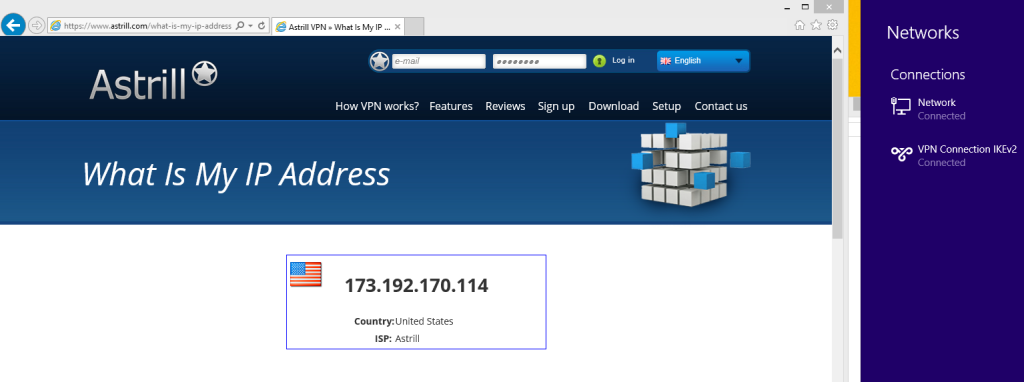Open How VPN works? menu item
Screen dimensions: 1024x382
click(377, 106)
